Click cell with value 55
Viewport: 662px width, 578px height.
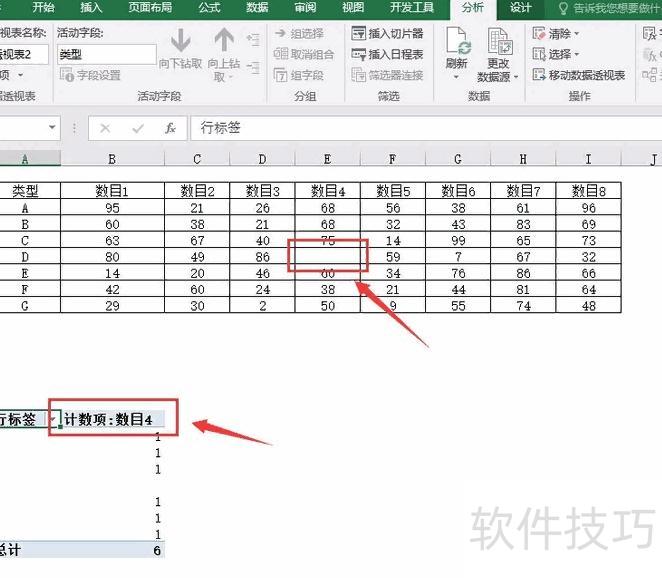(x=458, y=306)
